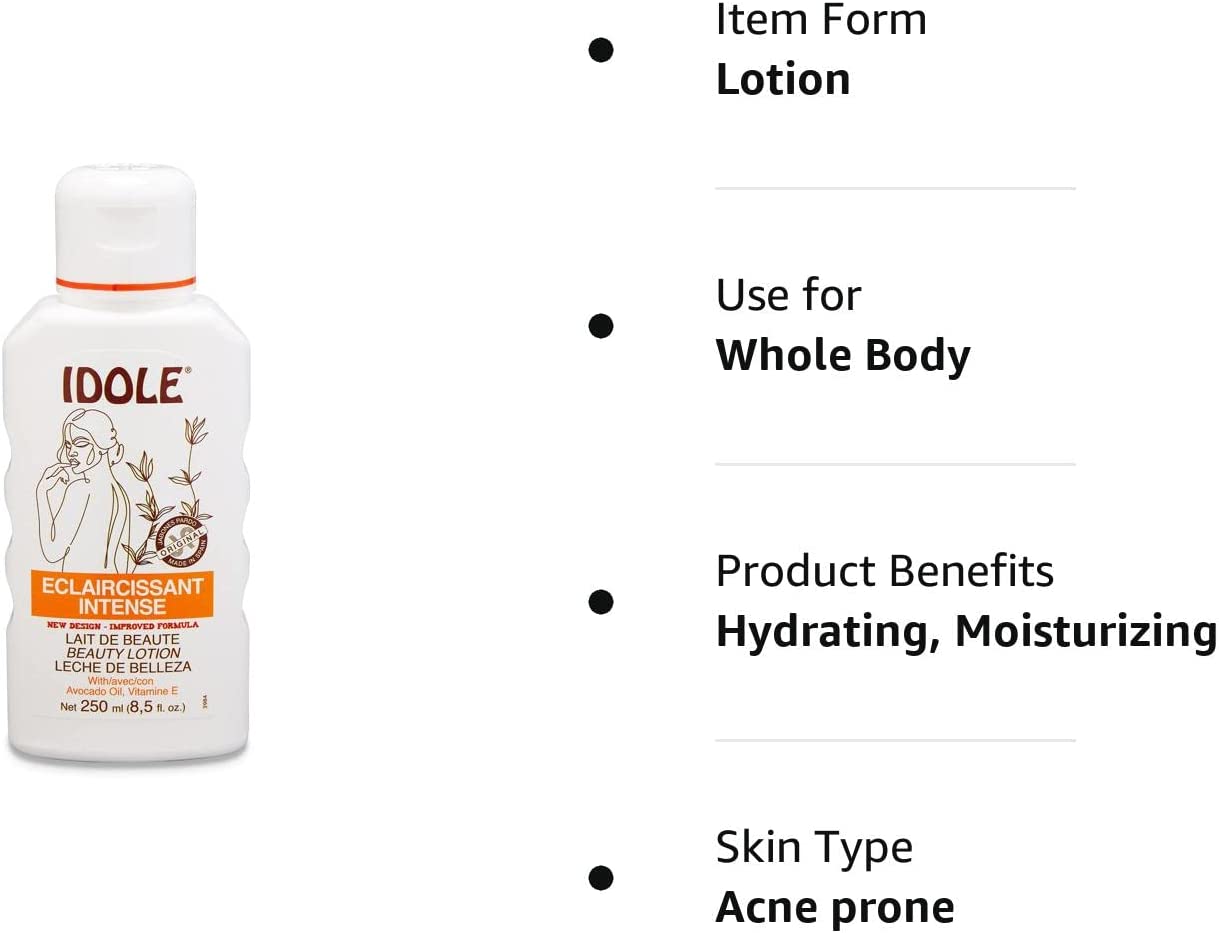Click the Item Form heading

tap(821, 20)
